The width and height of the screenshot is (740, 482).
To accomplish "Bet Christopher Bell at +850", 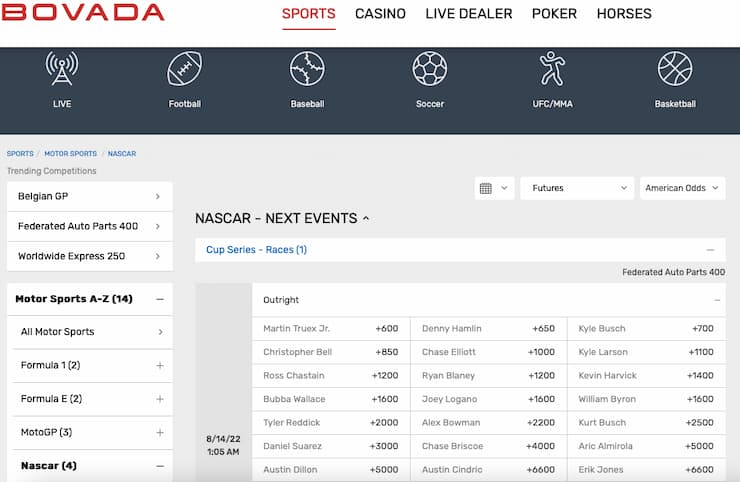I will 331,352.
